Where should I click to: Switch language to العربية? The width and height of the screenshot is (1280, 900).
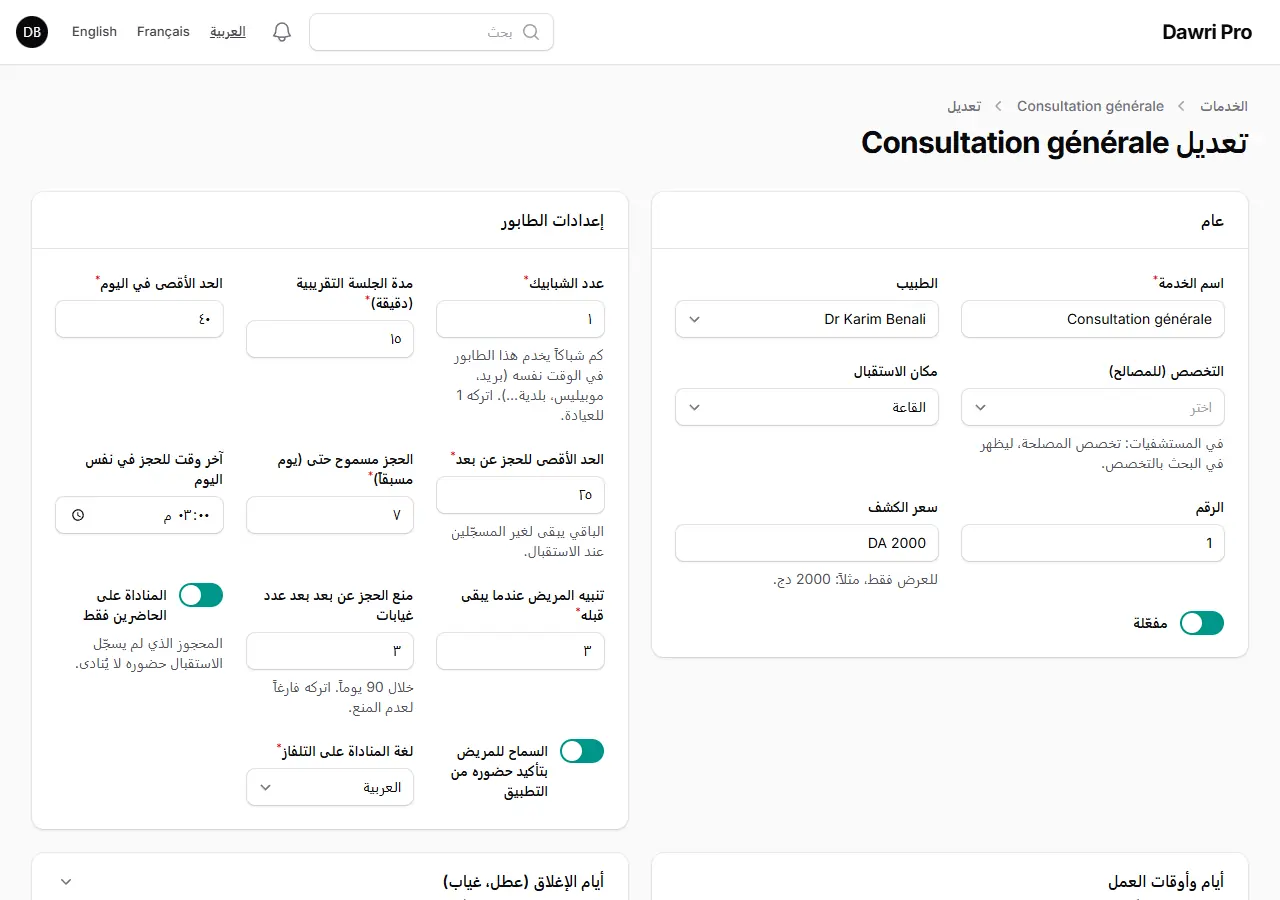[x=228, y=32]
